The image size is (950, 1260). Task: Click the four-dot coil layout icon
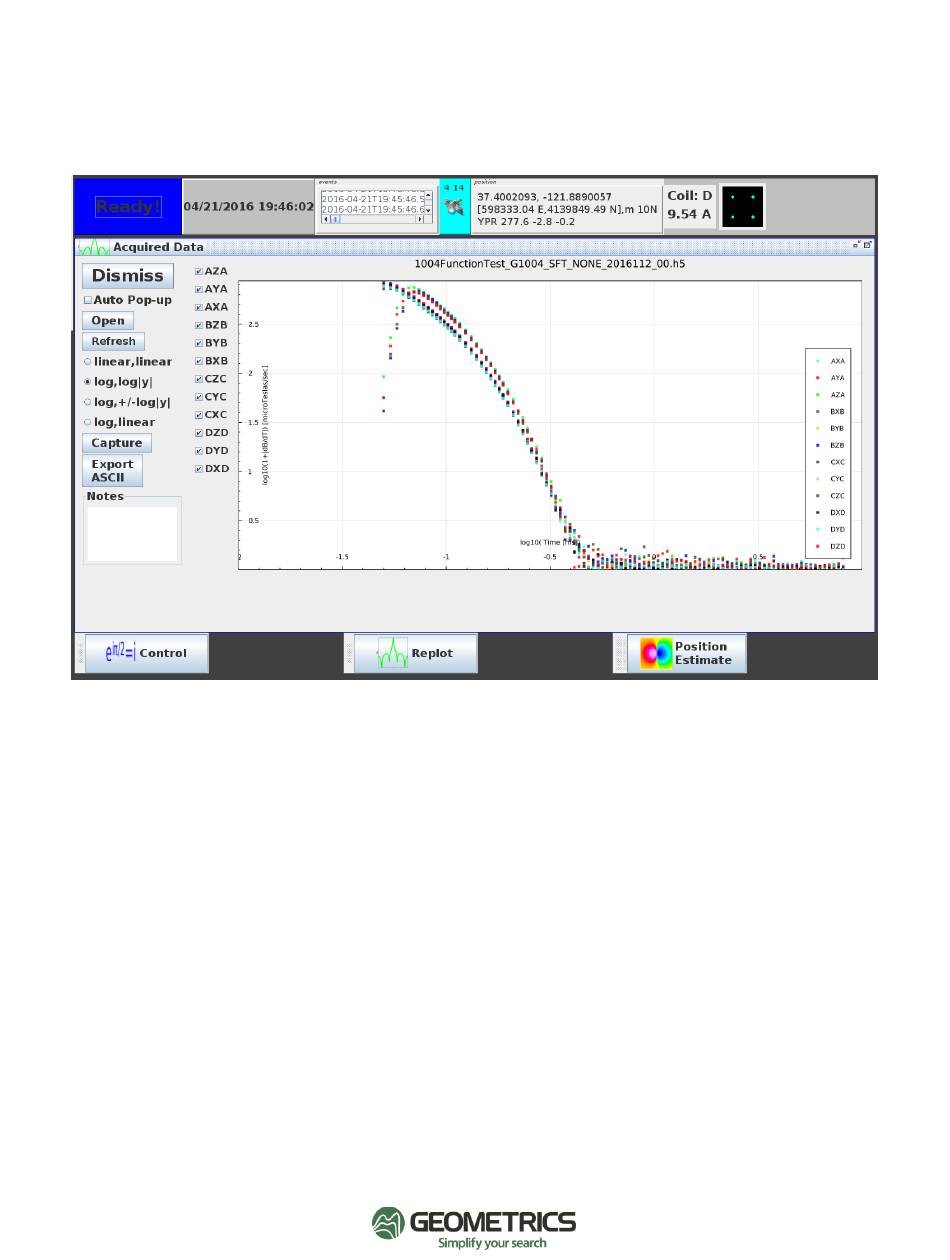742,207
